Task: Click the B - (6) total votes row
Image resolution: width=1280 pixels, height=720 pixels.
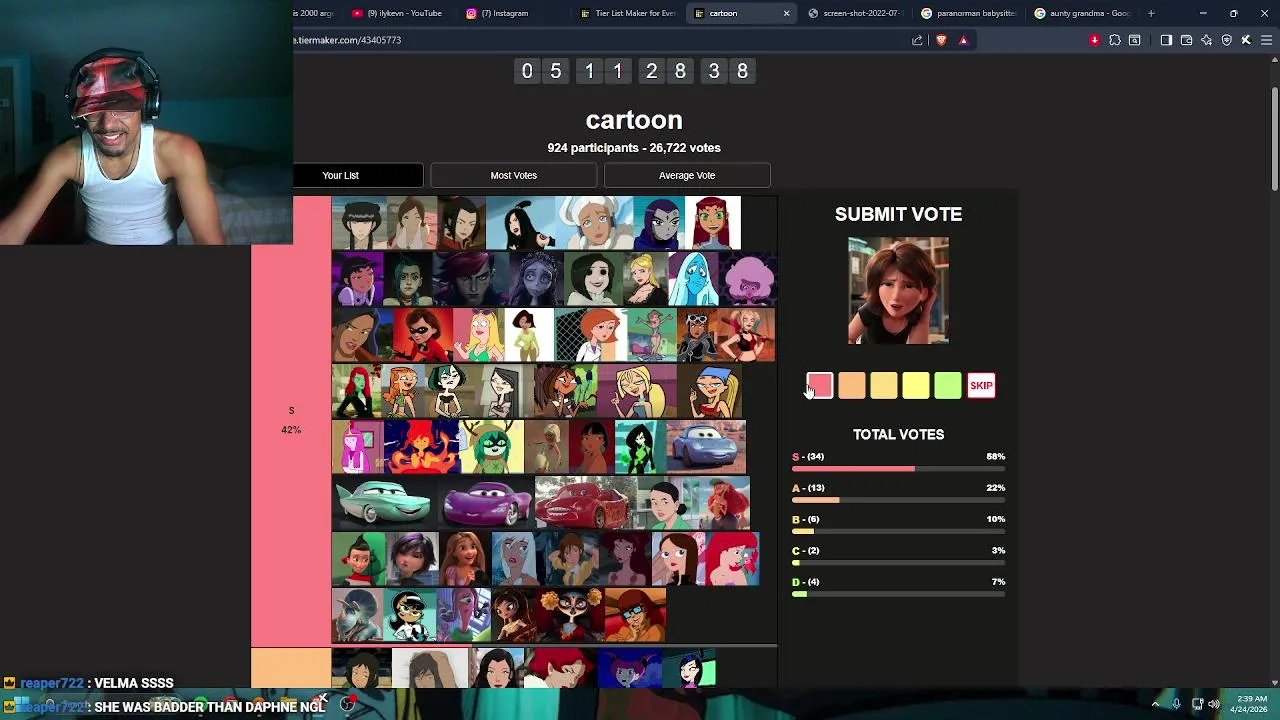Action: tap(898, 524)
